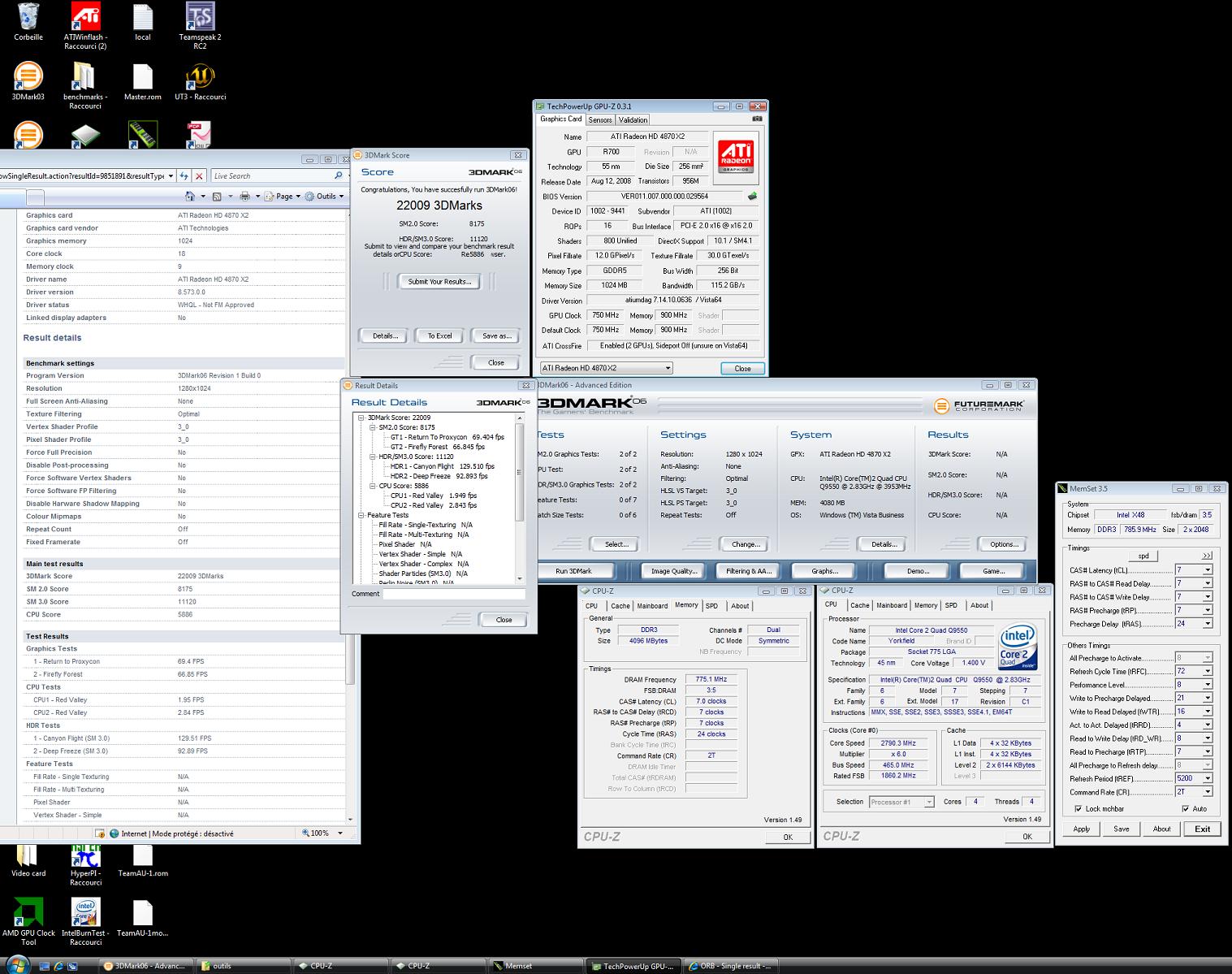Screen dimensions: 1232x974
Task: Click the Windows Start orb
Action: (18, 965)
